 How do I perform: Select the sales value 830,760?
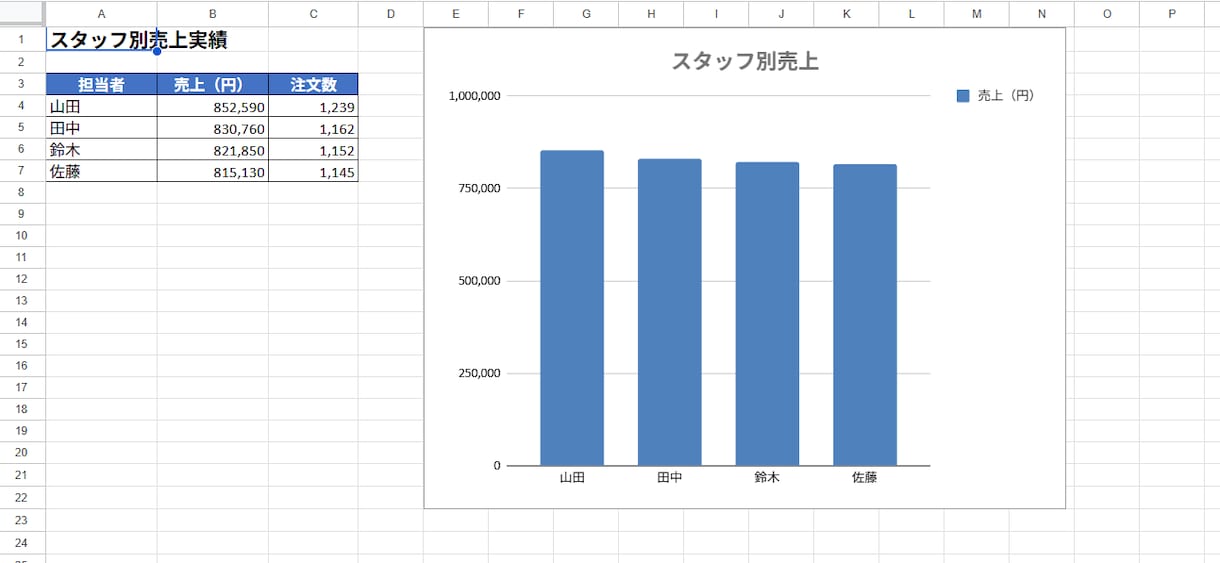(x=212, y=128)
